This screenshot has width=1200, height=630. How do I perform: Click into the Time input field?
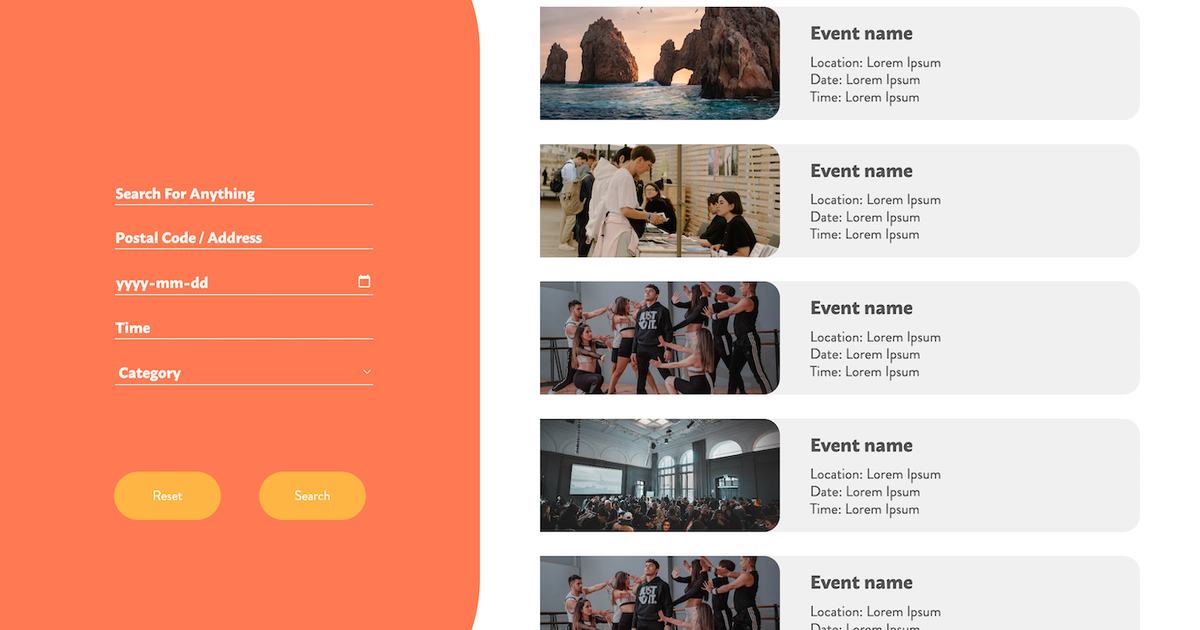tap(243, 328)
